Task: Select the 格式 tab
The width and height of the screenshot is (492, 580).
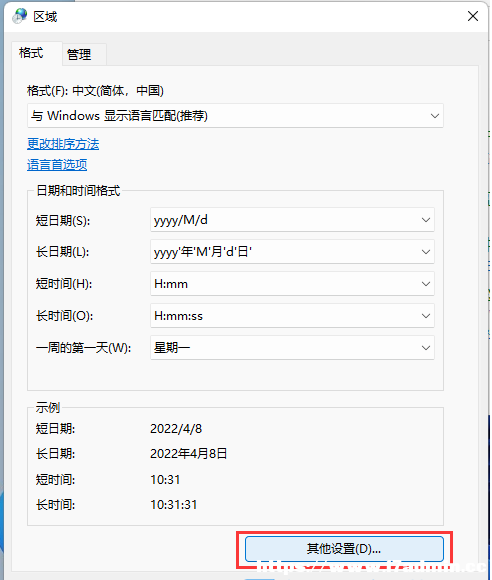Action: [x=31, y=53]
